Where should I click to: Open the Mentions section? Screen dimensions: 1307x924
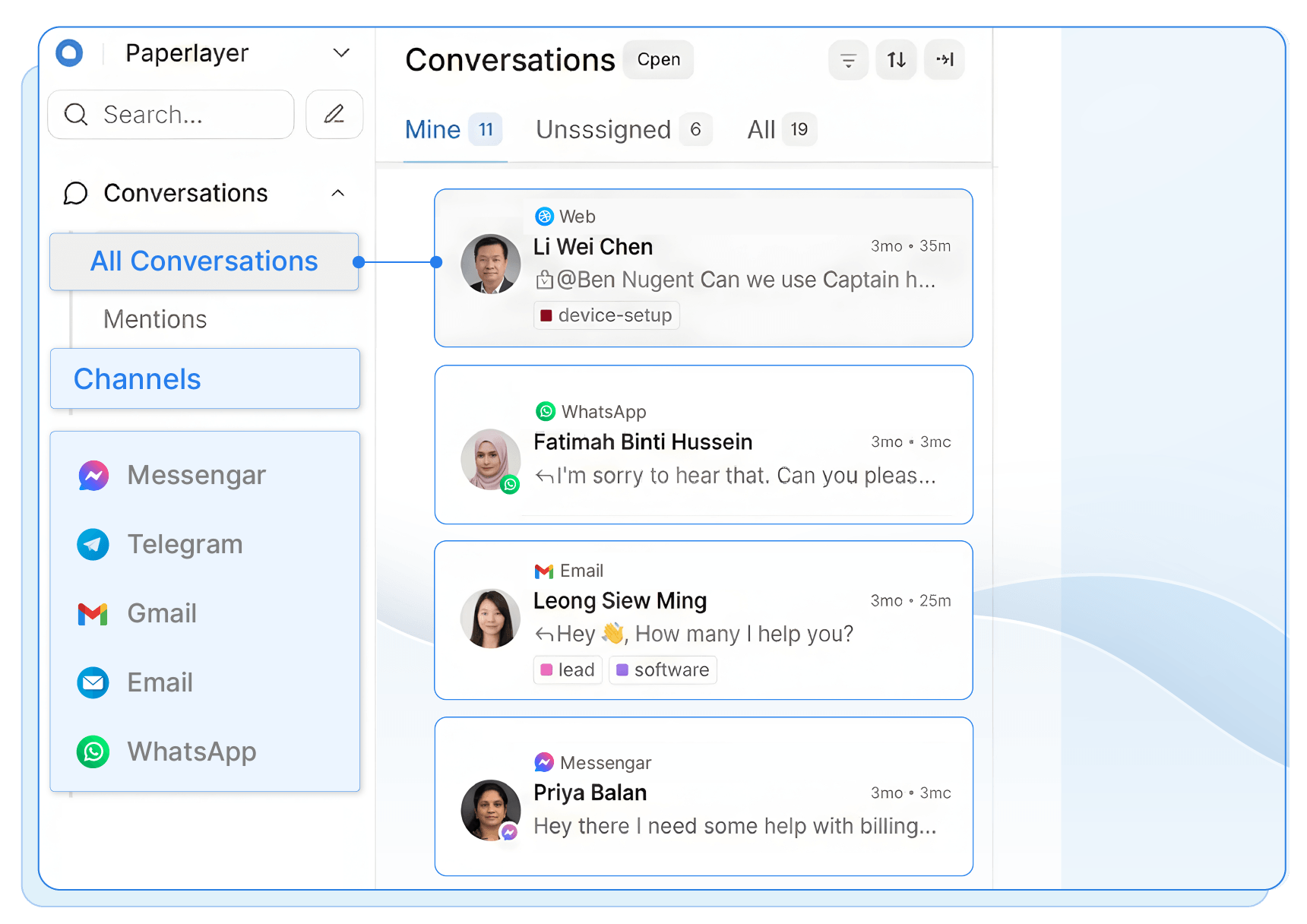pos(155,319)
